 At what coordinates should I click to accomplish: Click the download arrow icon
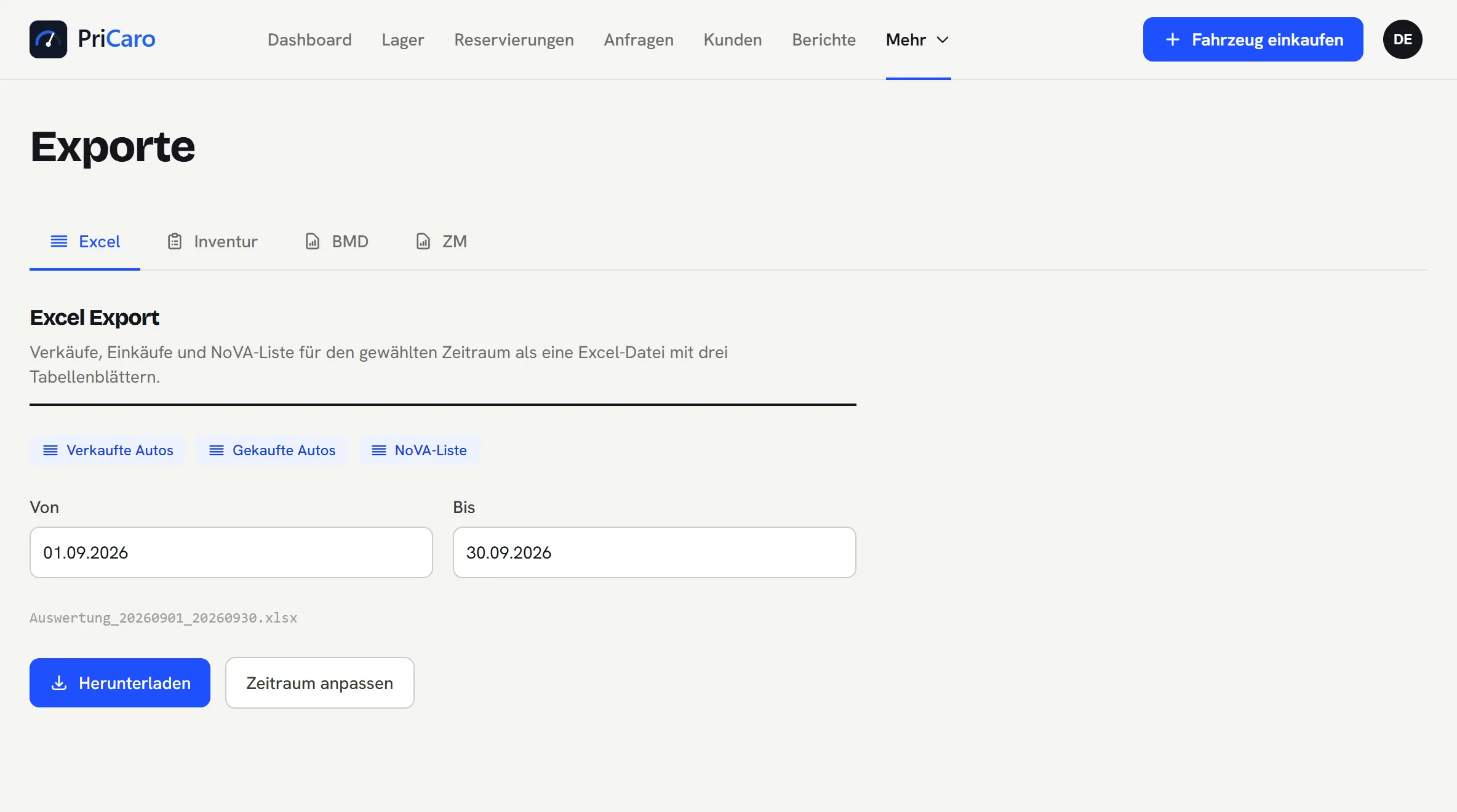click(x=59, y=683)
